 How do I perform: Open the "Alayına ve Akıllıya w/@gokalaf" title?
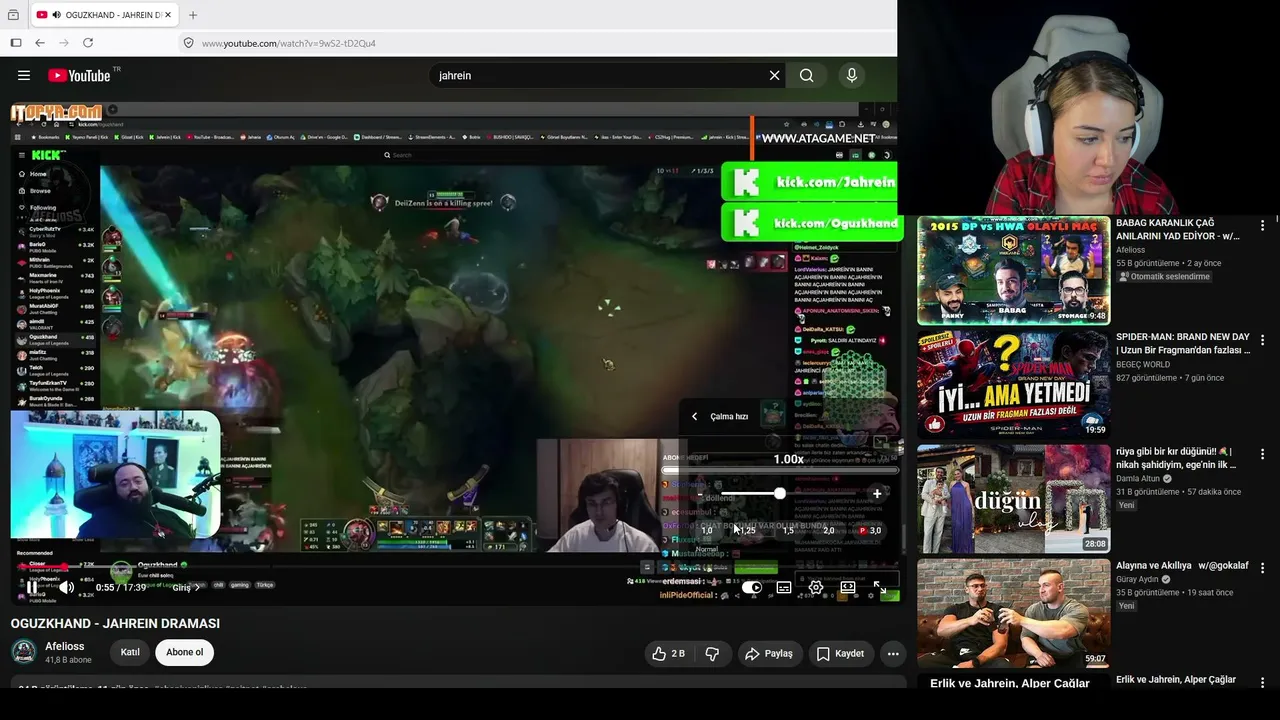(x=1182, y=566)
